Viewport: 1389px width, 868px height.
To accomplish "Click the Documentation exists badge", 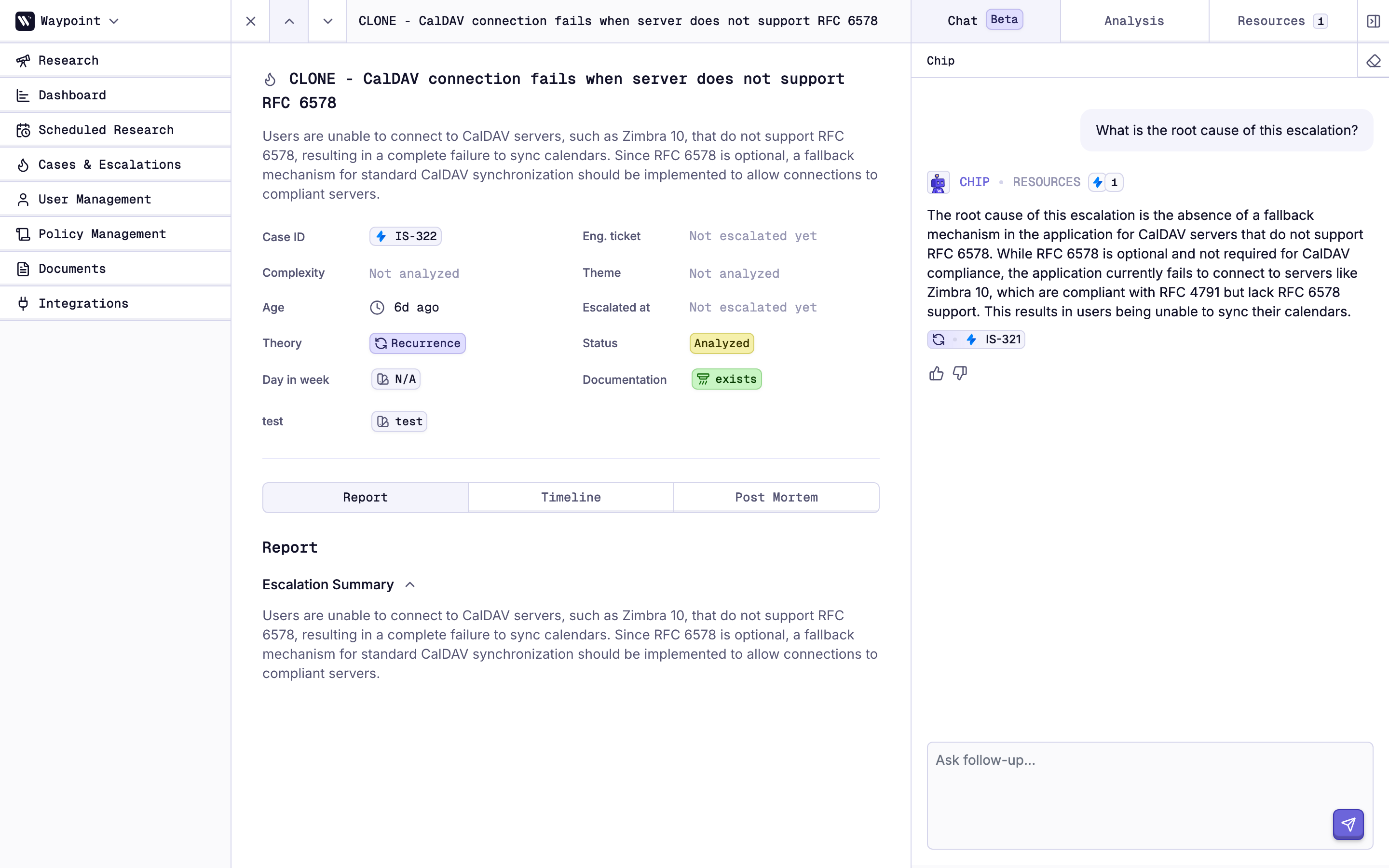I will point(727,379).
